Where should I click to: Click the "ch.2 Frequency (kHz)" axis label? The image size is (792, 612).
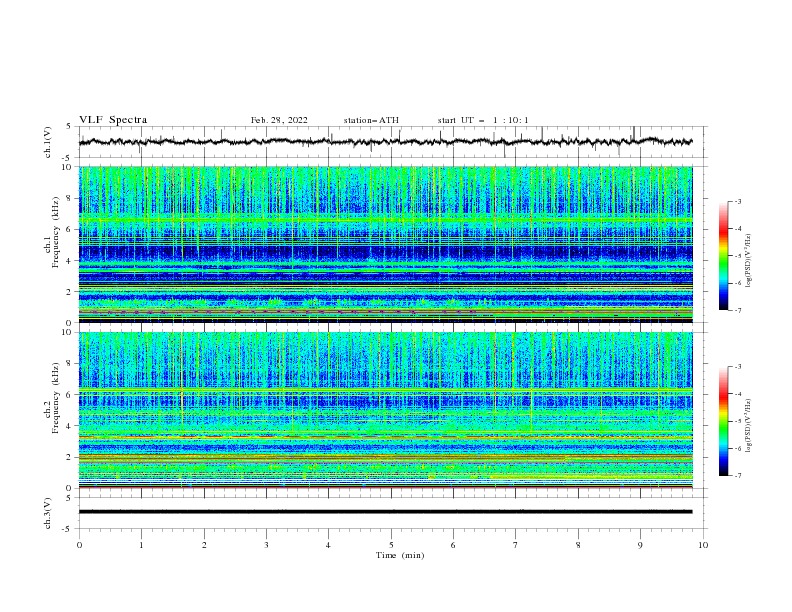52,398
